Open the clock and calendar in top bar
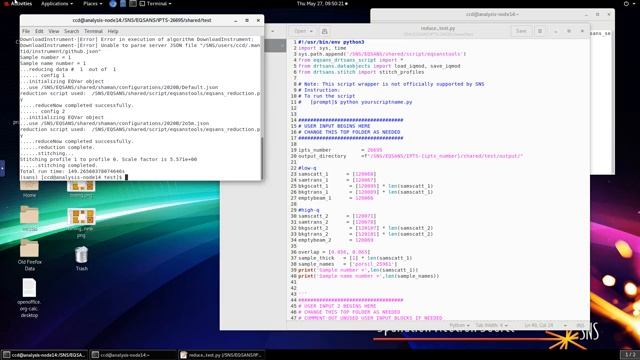 click(x=322, y=4)
